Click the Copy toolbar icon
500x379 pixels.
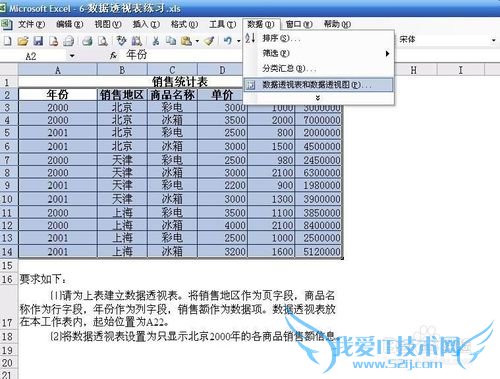(x=171, y=41)
